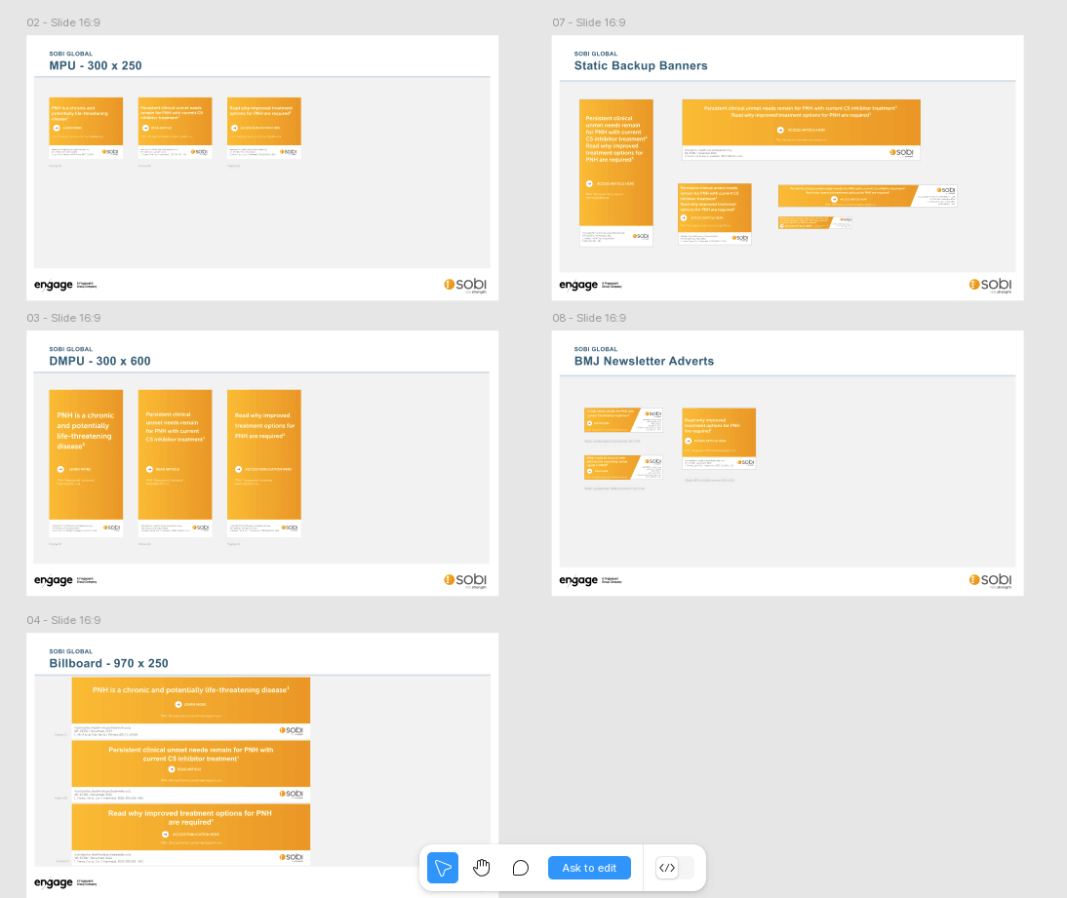The height and width of the screenshot is (898, 1067).
Task: Select the Move cursor tool
Action: point(443,868)
